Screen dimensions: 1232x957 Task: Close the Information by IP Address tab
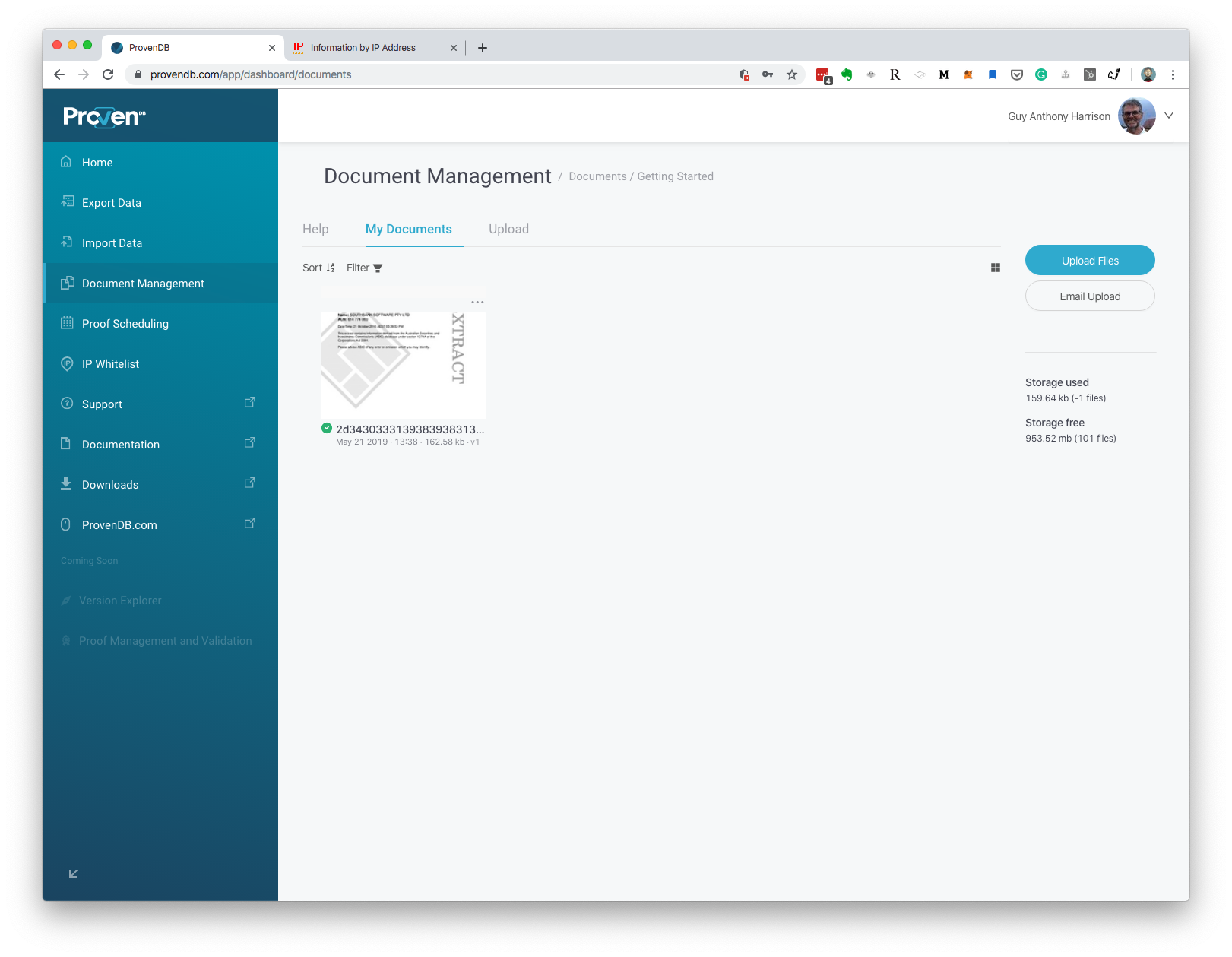pyautogui.click(x=454, y=48)
